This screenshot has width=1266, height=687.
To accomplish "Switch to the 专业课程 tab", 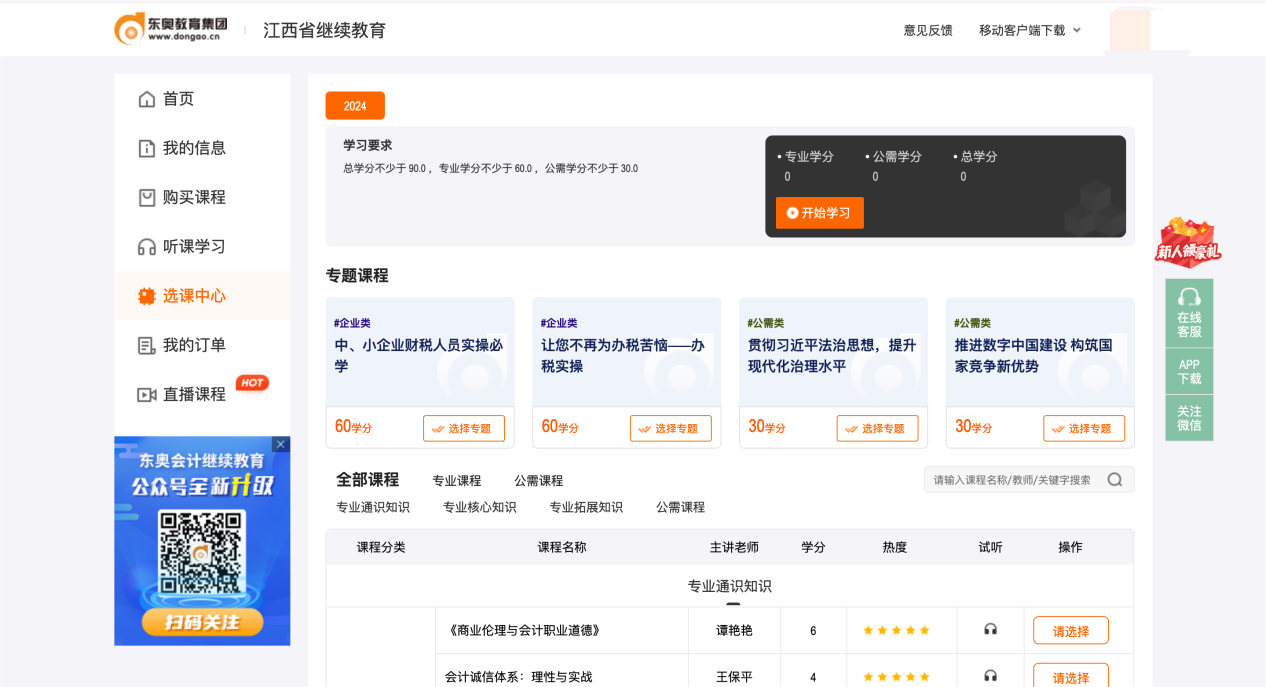I will coord(456,481).
